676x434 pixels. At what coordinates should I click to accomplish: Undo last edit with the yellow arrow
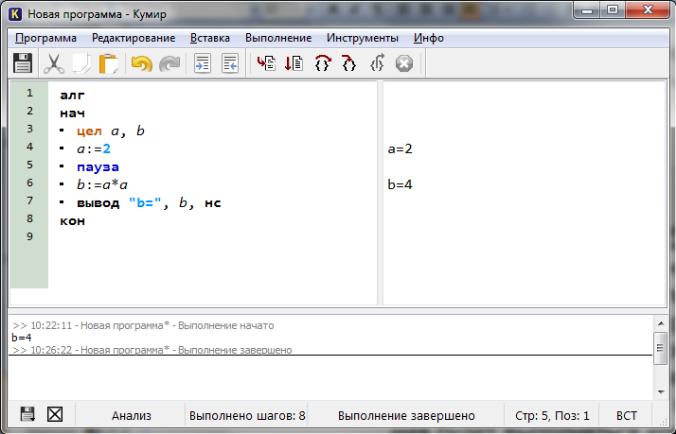tap(141, 63)
